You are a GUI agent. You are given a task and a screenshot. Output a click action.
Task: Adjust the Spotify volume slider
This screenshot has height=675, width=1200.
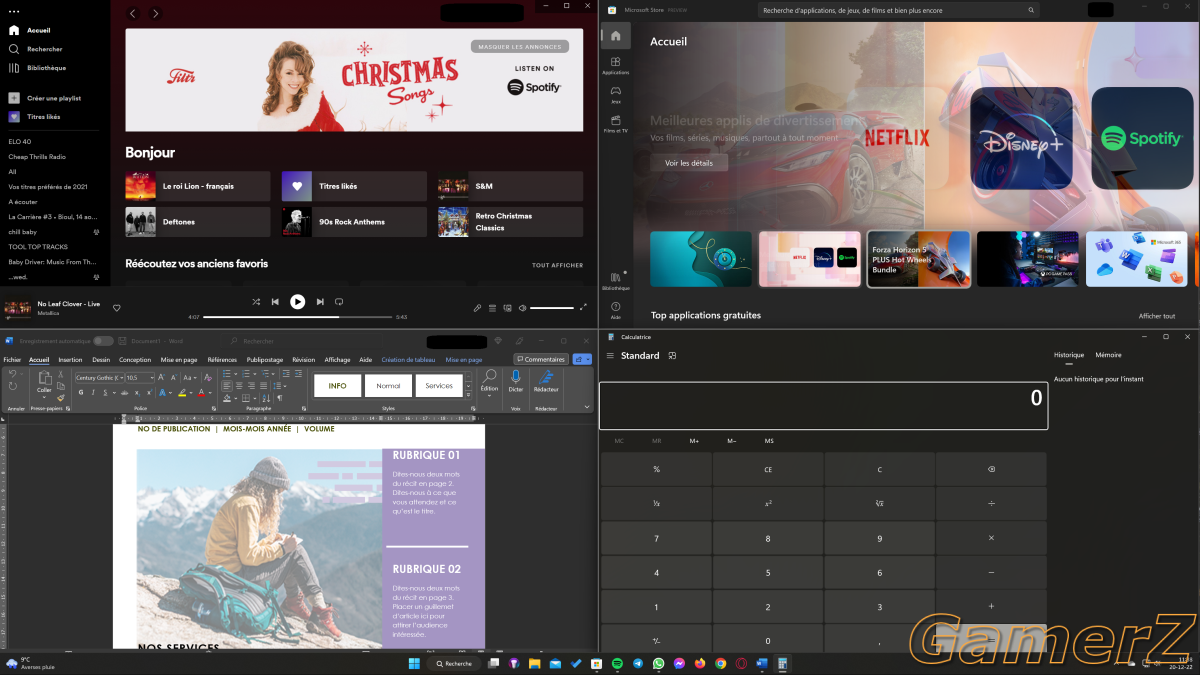pyautogui.click(x=552, y=308)
